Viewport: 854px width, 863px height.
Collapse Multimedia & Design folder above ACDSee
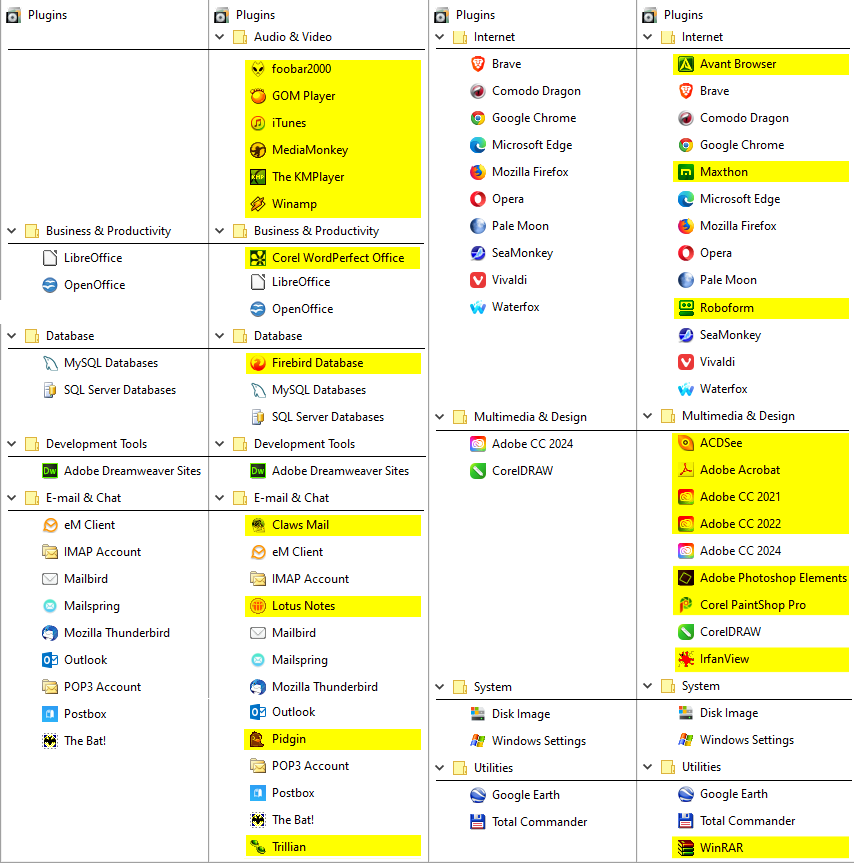point(648,416)
